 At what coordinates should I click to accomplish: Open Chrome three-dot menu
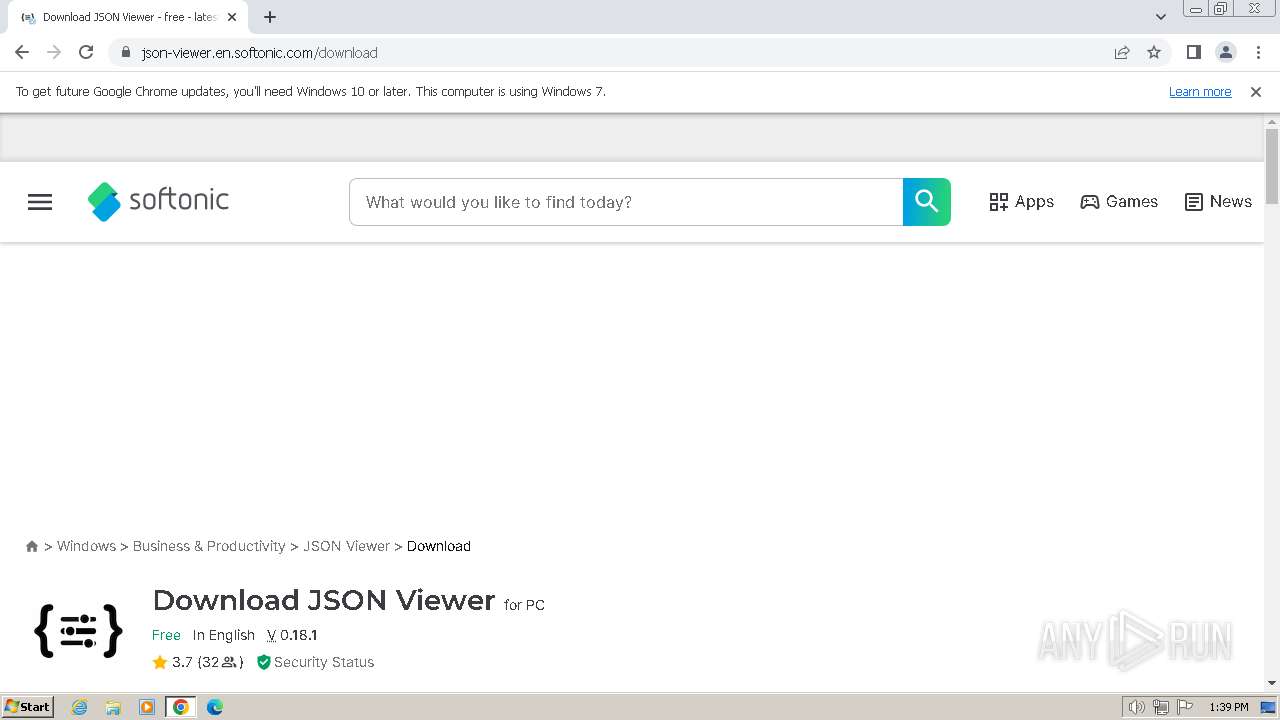[1258, 53]
